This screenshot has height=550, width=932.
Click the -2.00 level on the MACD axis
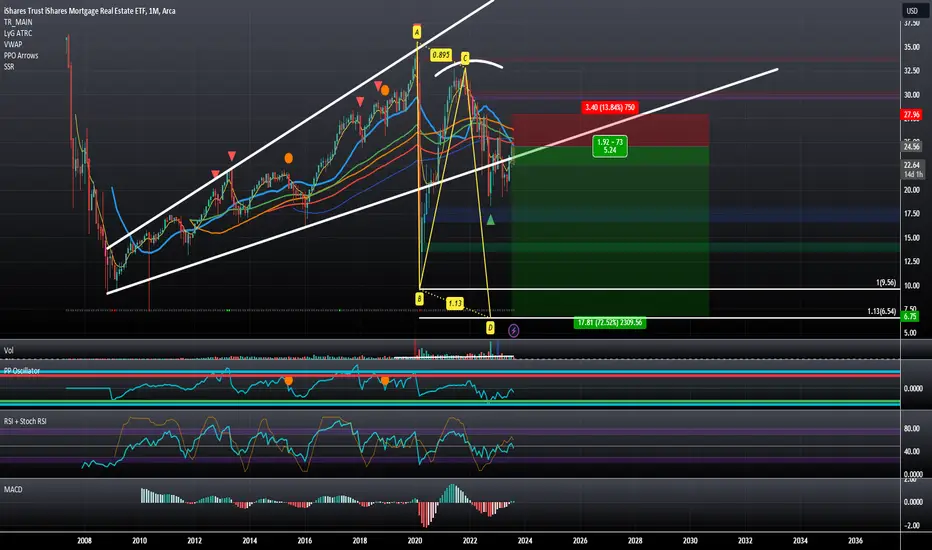pos(913,526)
